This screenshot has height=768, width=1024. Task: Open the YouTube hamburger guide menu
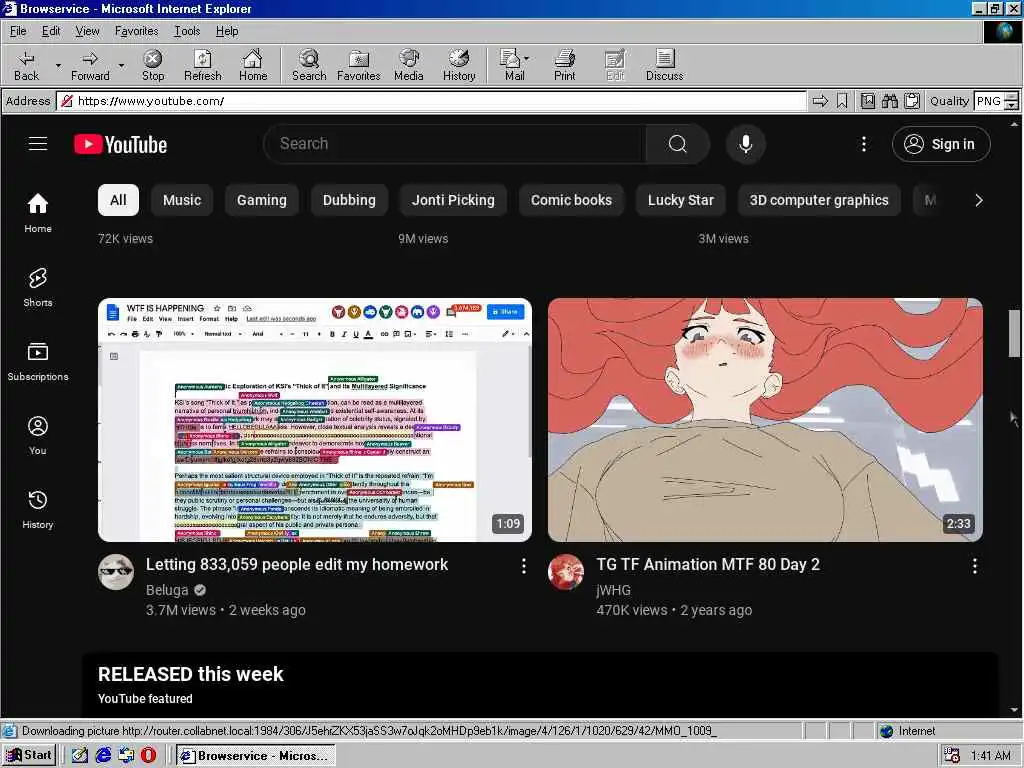click(x=38, y=144)
